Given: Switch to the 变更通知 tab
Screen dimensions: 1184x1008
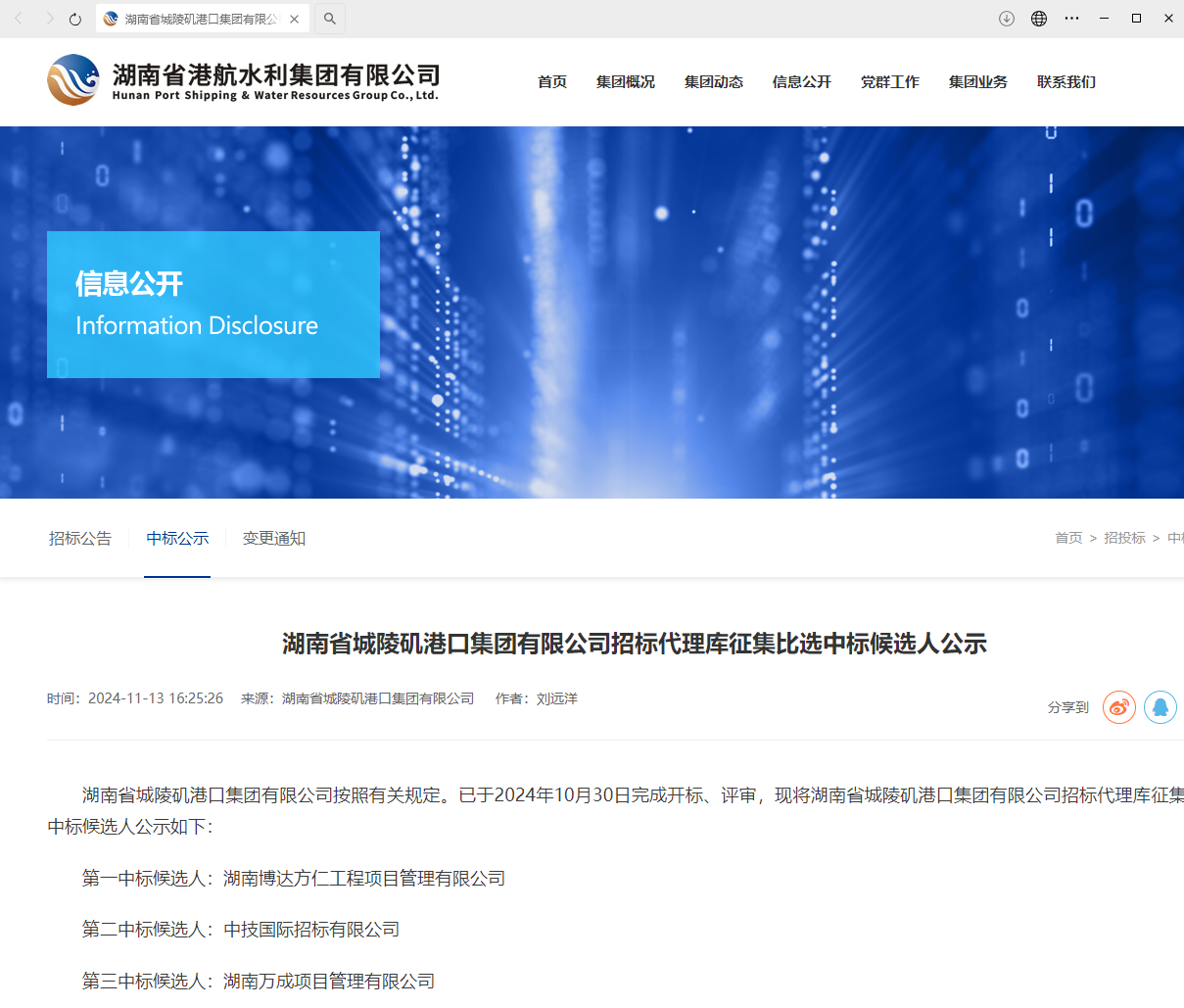Looking at the screenshot, I should (274, 539).
